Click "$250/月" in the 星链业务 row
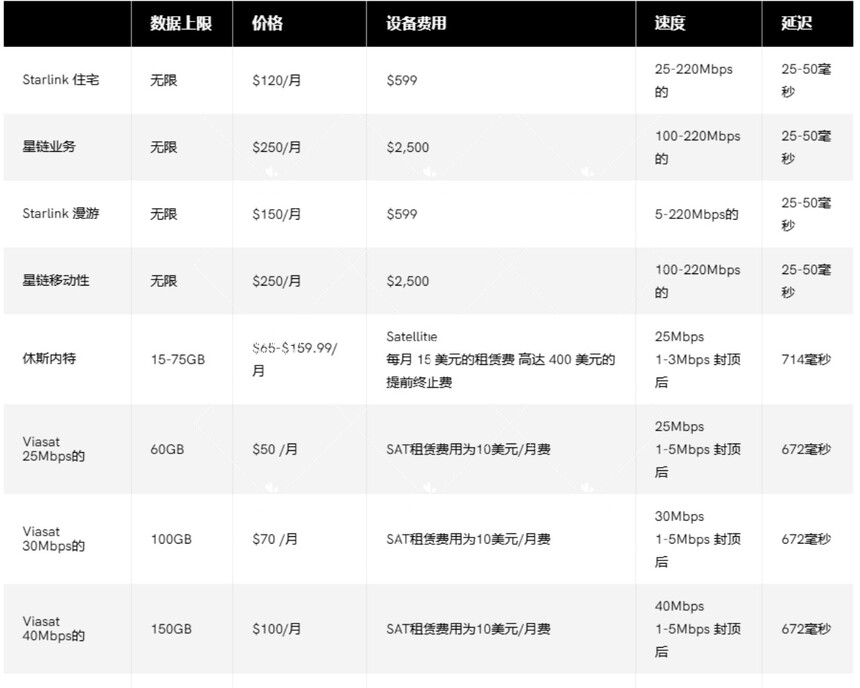The image size is (860, 688). click(276, 148)
